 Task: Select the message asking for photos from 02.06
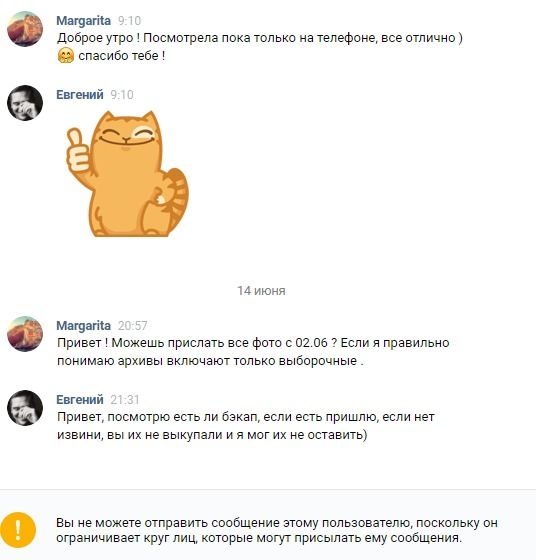[x=253, y=352]
